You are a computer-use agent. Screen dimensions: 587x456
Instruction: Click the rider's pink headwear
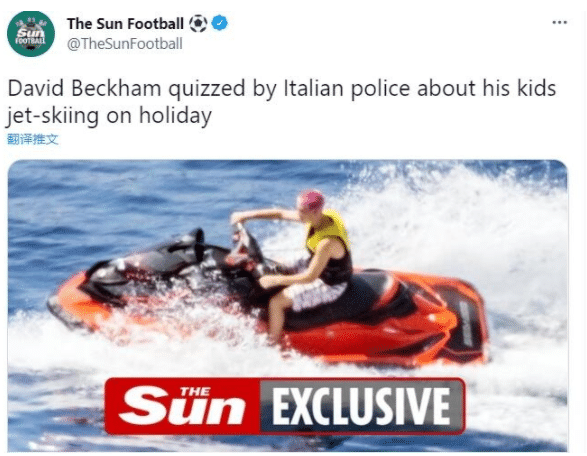pos(312,200)
